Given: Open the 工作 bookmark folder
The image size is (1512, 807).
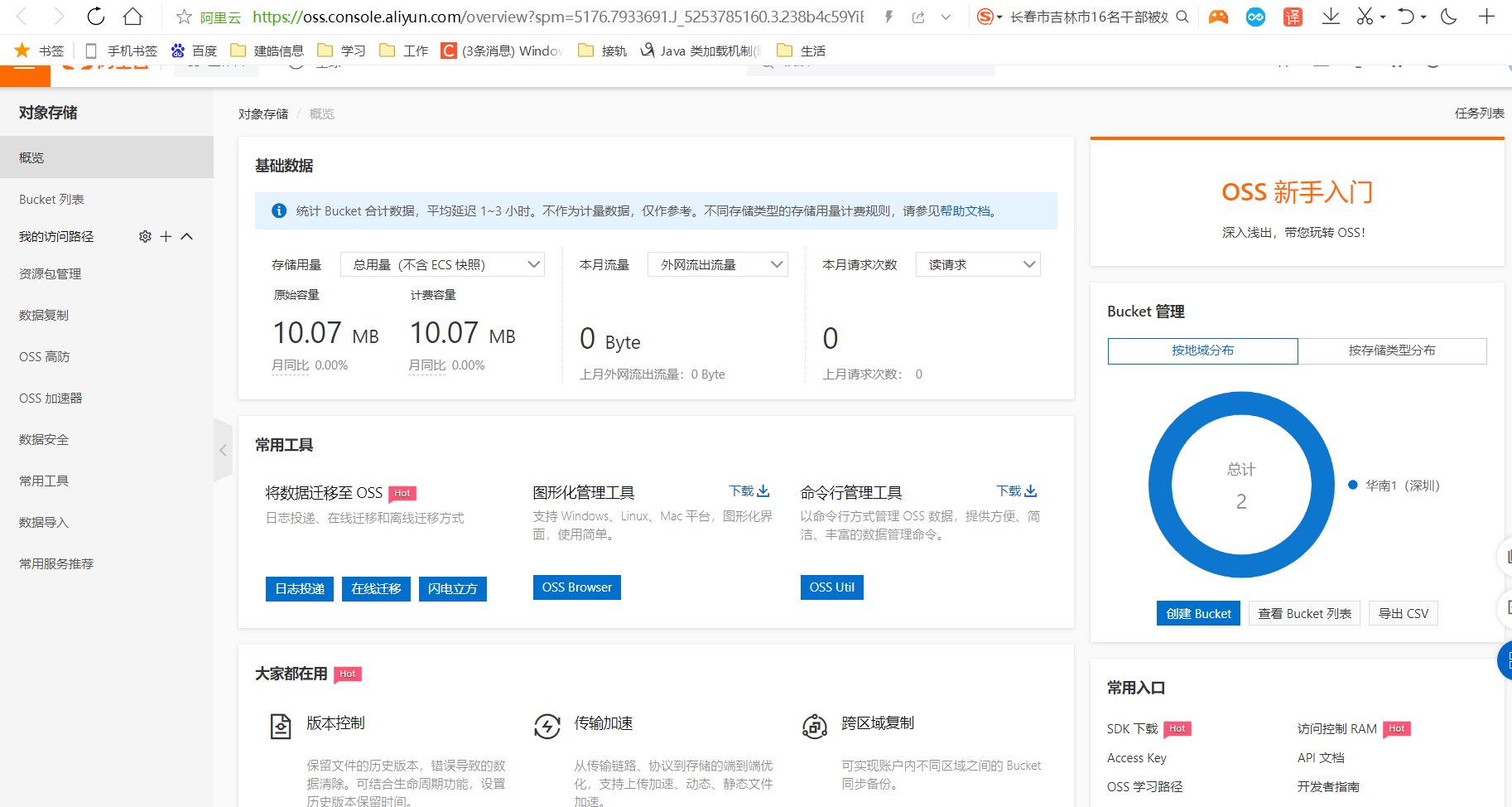Looking at the screenshot, I should (x=403, y=51).
